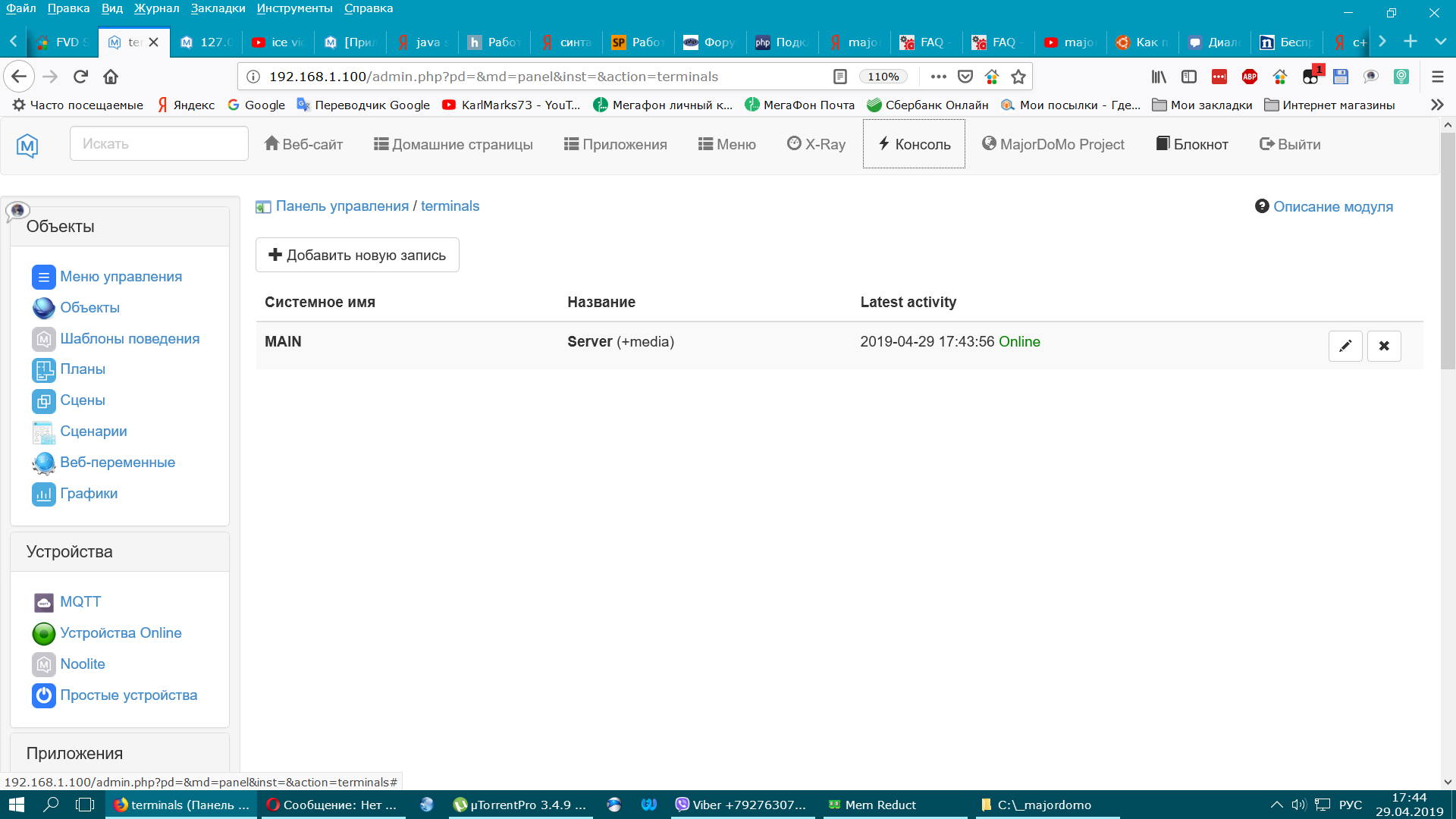
Task: Open Графики sidebar item
Action: pos(88,493)
